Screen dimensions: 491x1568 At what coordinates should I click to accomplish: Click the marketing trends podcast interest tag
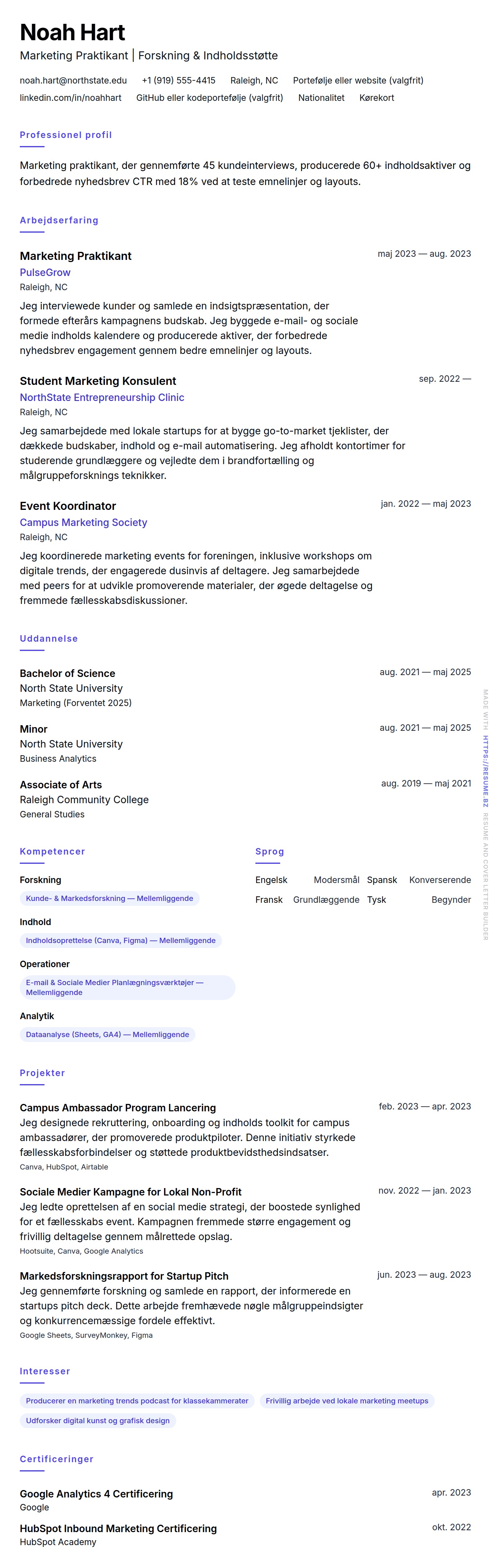pyautogui.click(x=137, y=1401)
